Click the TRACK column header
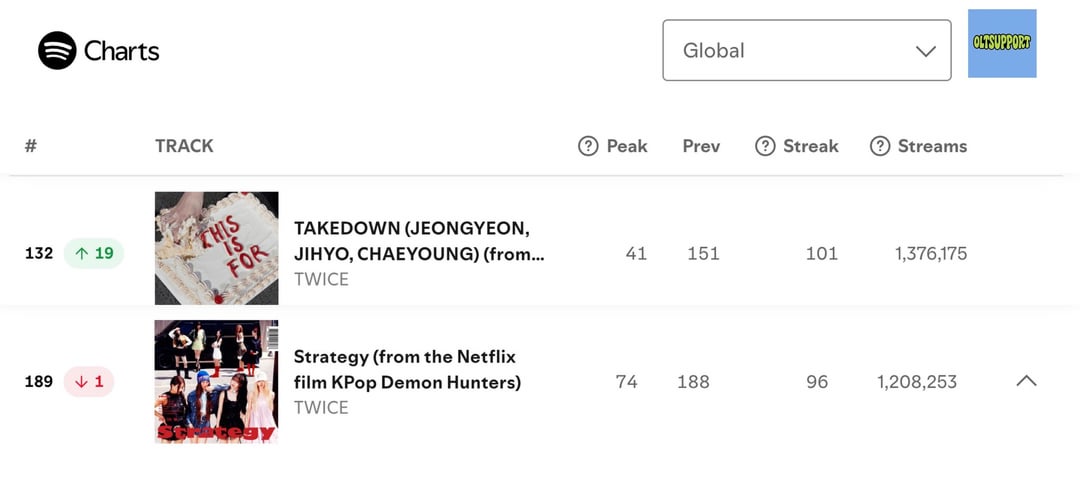The height and width of the screenshot is (477, 1080). coord(184,146)
